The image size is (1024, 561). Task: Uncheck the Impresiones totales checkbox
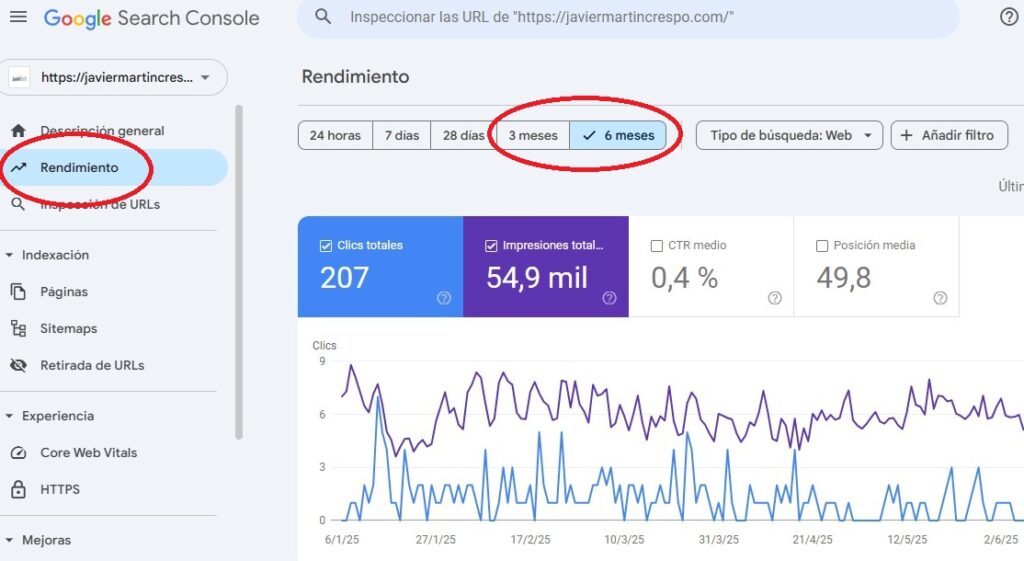(491, 246)
